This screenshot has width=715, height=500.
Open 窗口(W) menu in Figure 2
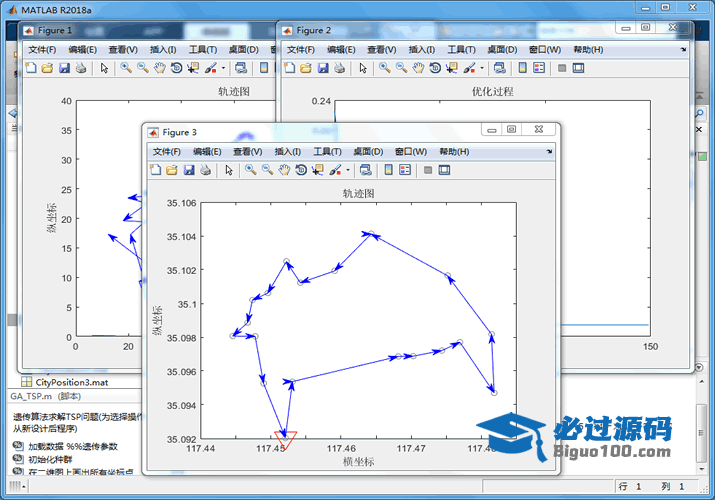point(545,49)
